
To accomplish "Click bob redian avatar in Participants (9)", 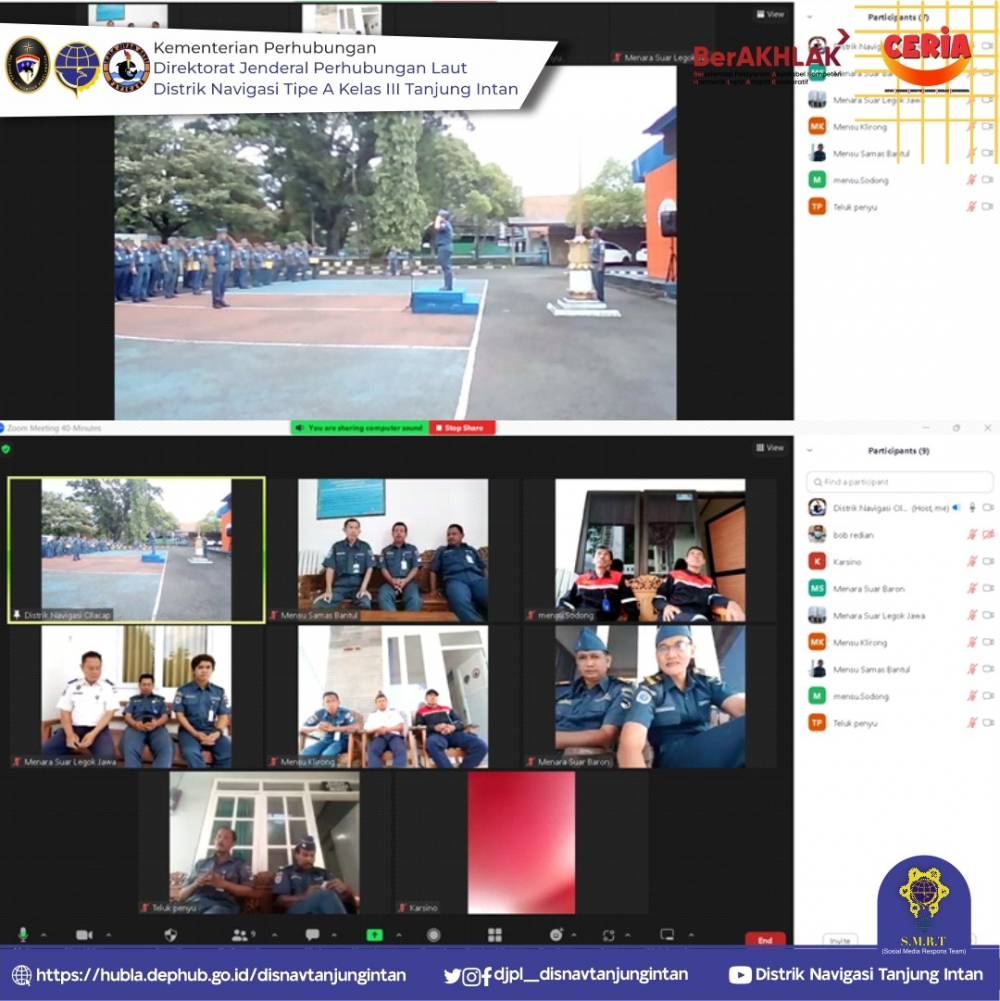I will 817,534.
